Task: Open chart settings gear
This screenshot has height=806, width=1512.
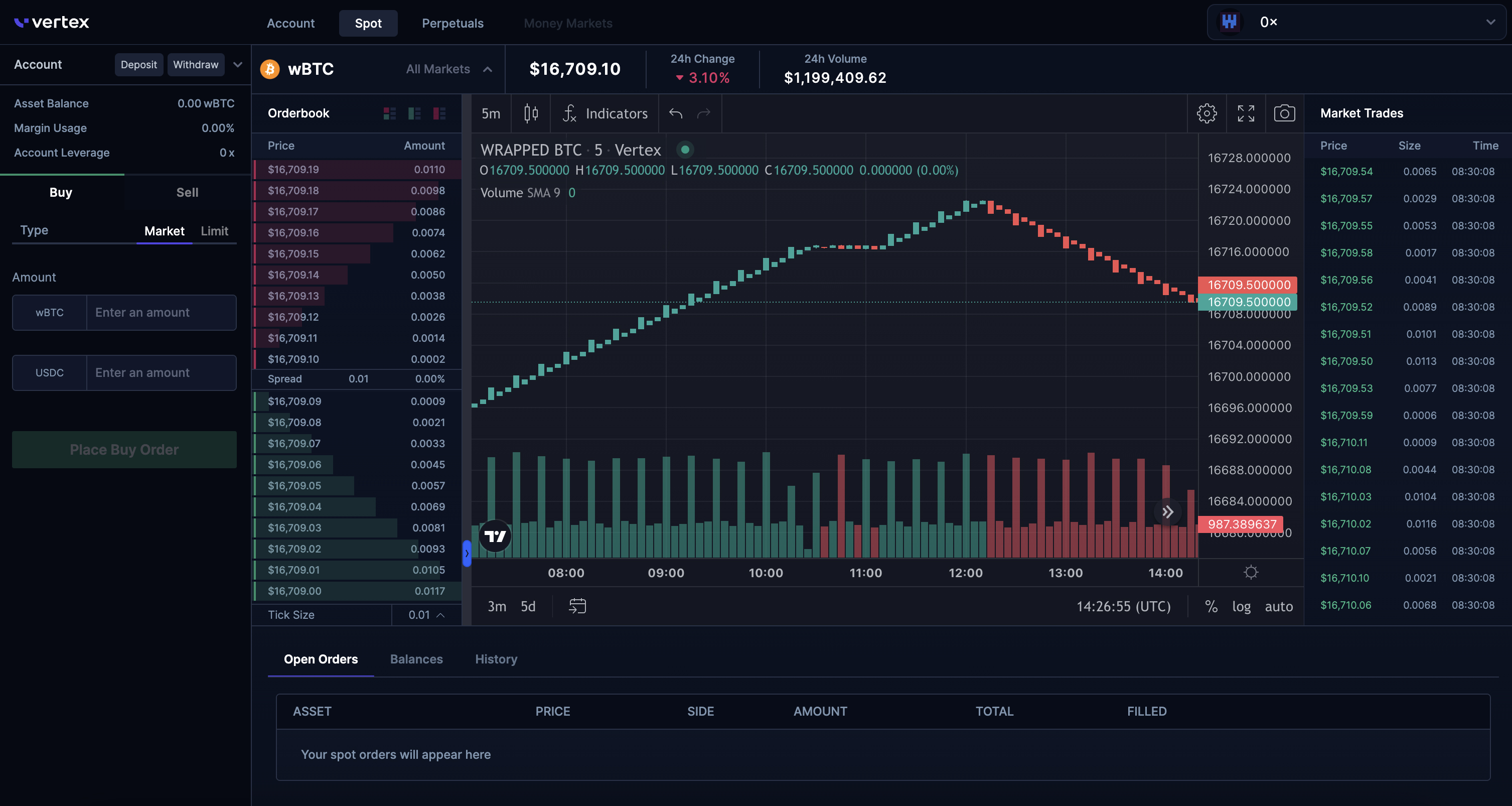Action: (1207, 113)
